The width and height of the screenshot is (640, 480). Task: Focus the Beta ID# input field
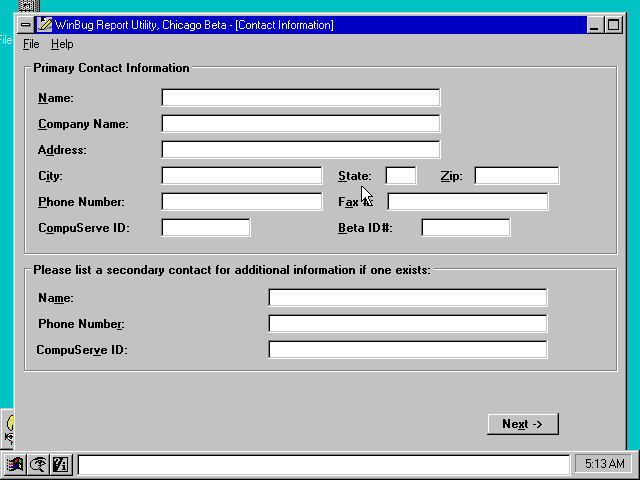point(466,227)
